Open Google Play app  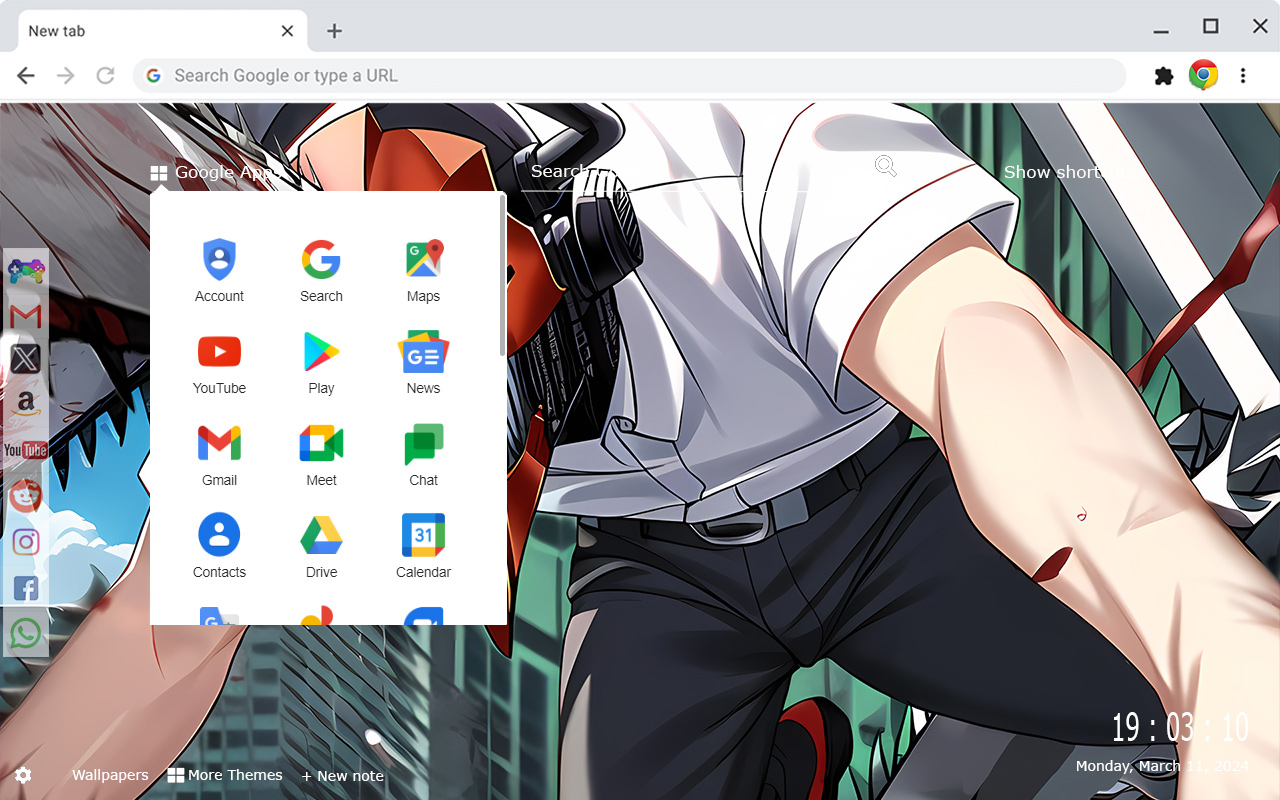pyautogui.click(x=321, y=363)
